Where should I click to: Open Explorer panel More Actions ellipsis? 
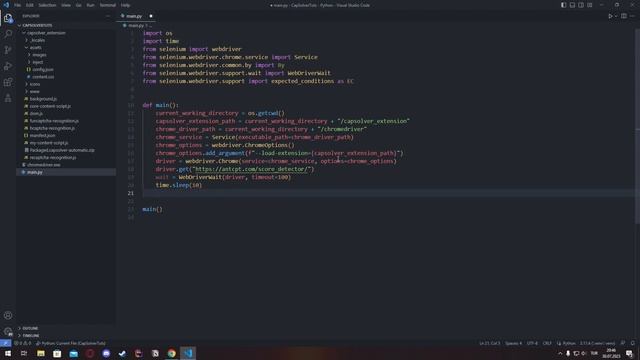click(x=108, y=16)
